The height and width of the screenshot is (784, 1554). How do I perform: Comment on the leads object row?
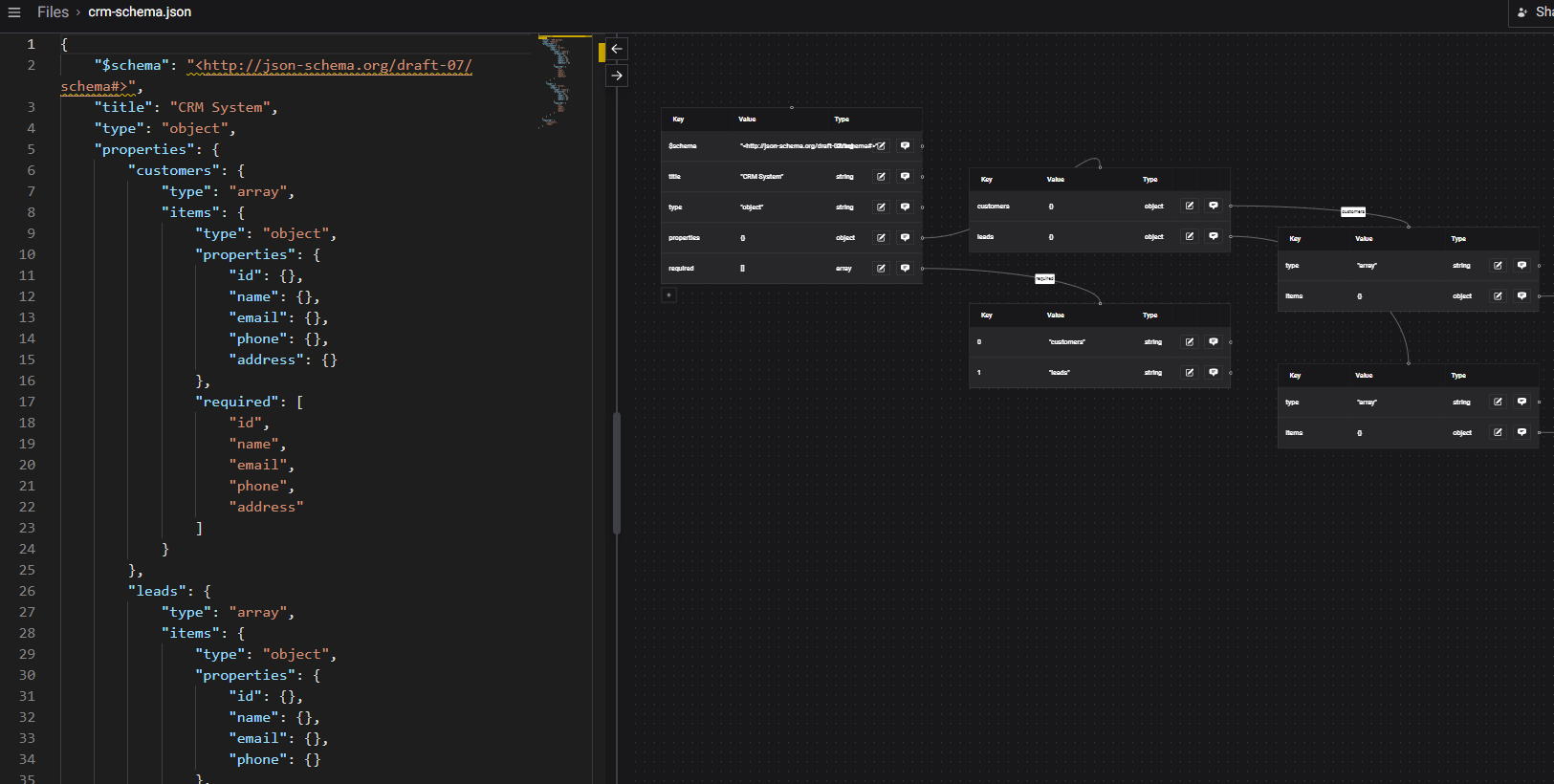(x=1214, y=236)
